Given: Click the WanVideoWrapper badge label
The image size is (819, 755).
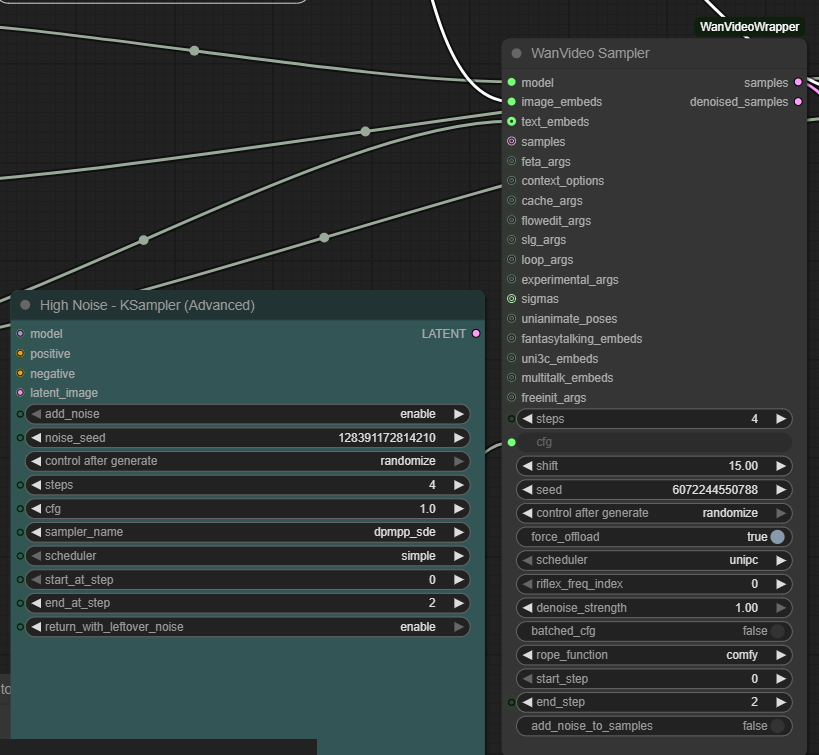Looking at the screenshot, I should pos(749,27).
